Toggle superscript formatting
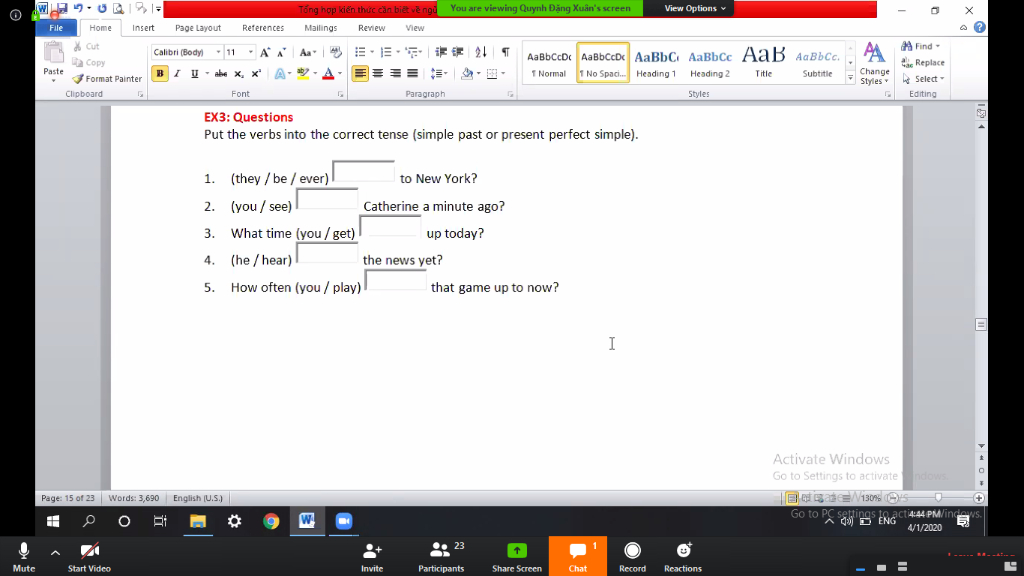This screenshot has width=1024, height=576. [x=256, y=74]
